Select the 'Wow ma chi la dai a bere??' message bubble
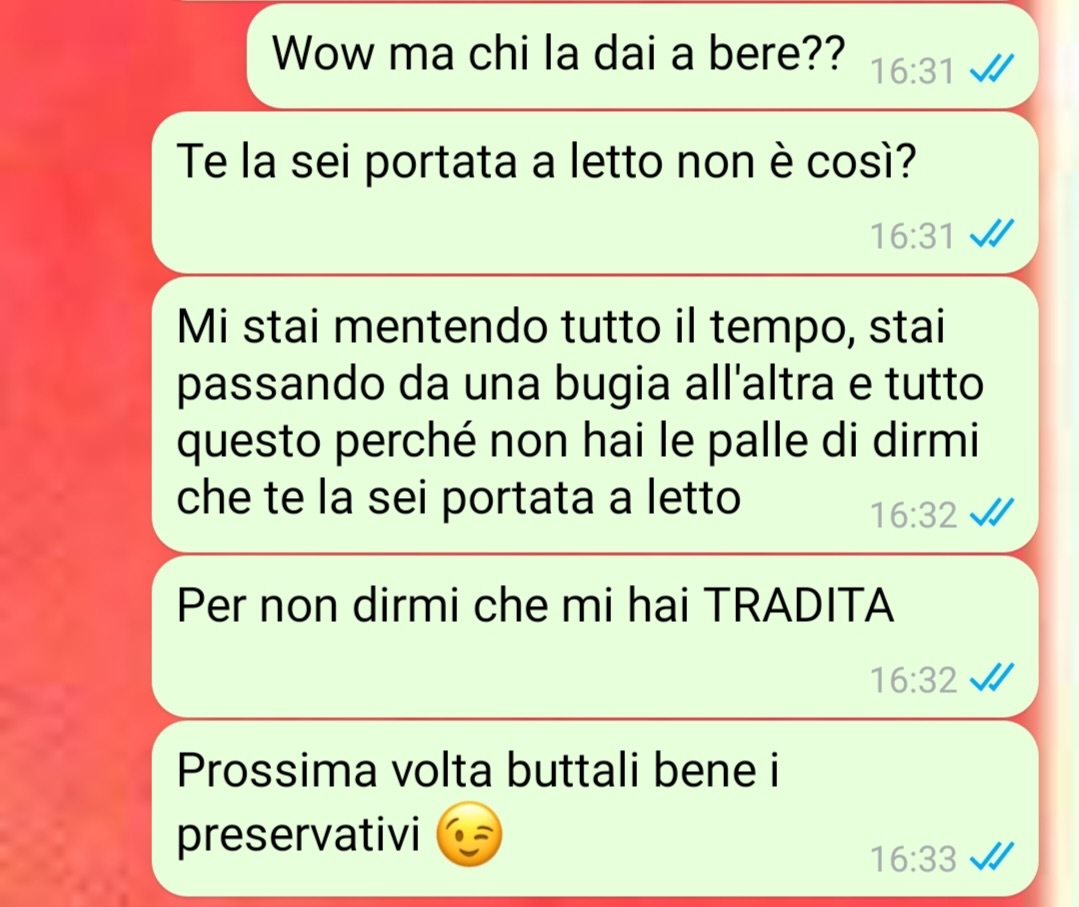1079x907 pixels. point(642,56)
